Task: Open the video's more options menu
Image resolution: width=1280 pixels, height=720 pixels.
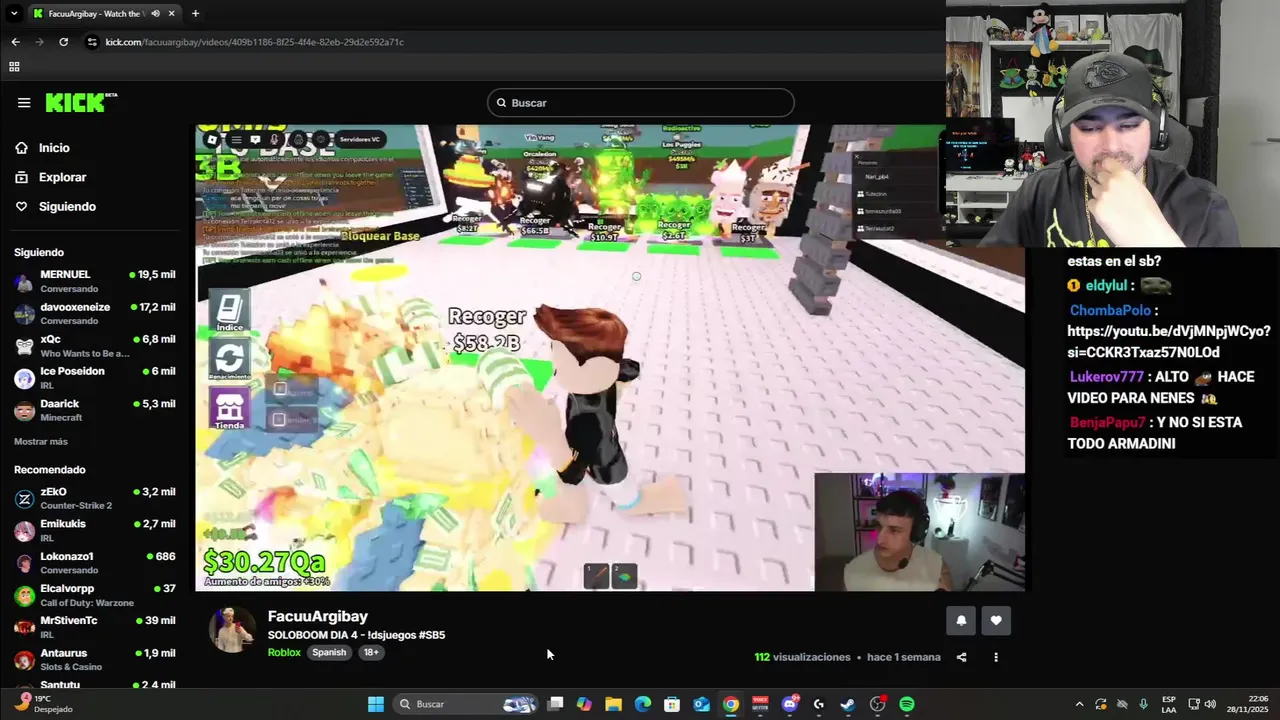Action: (x=996, y=657)
